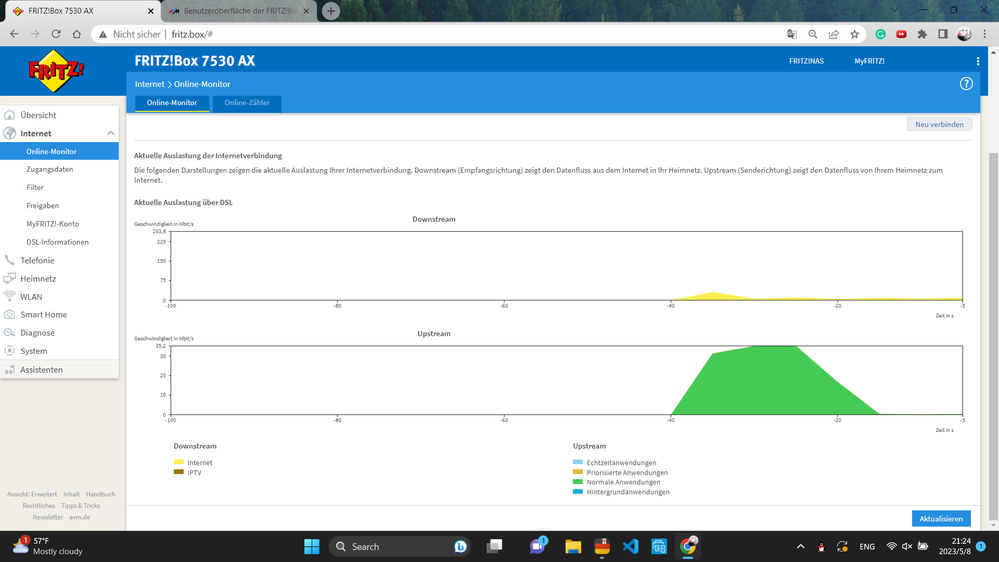Show hidden system tray icons
The image size is (999, 562).
pos(801,547)
